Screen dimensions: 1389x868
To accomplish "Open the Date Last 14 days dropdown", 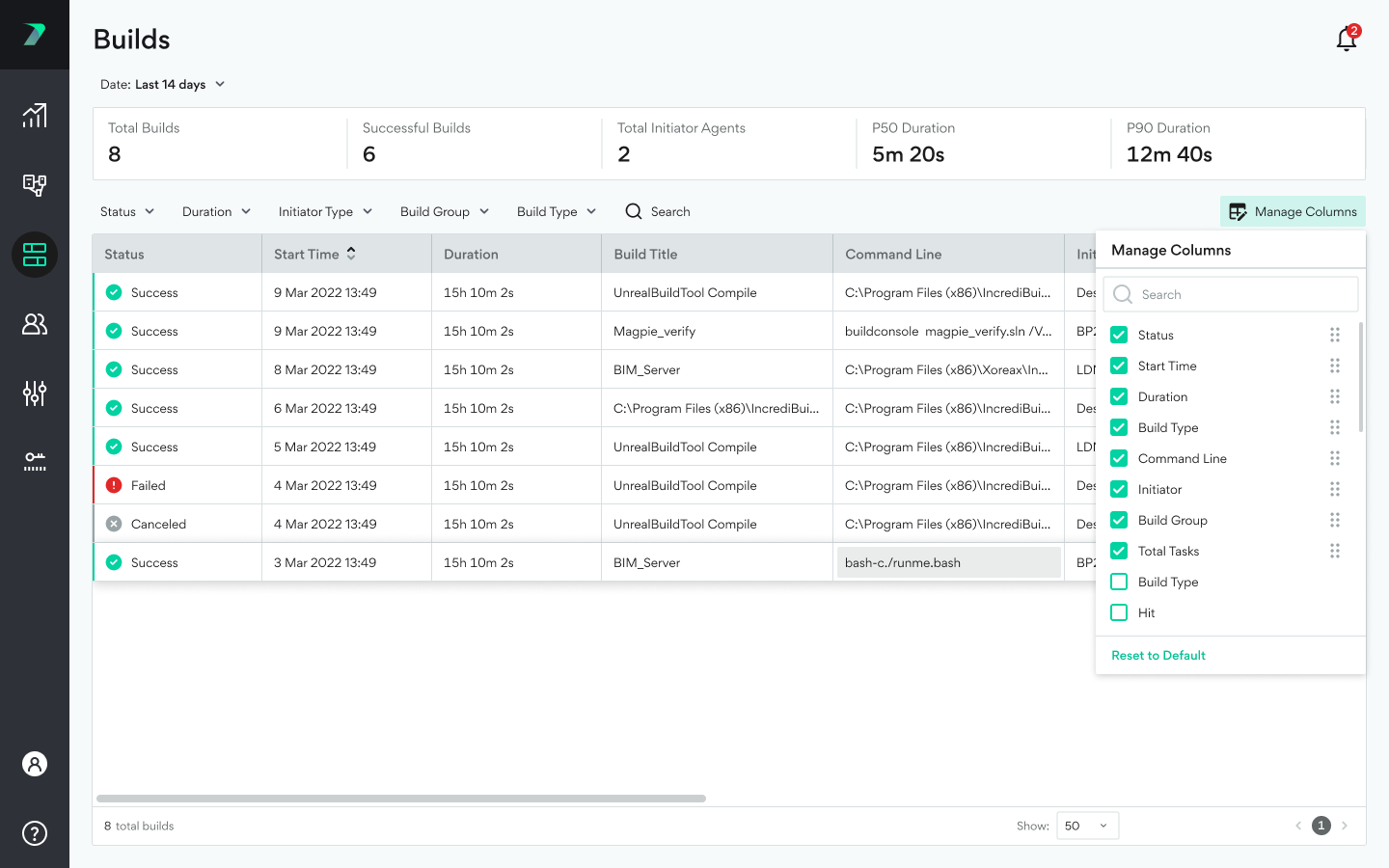I will (163, 84).
